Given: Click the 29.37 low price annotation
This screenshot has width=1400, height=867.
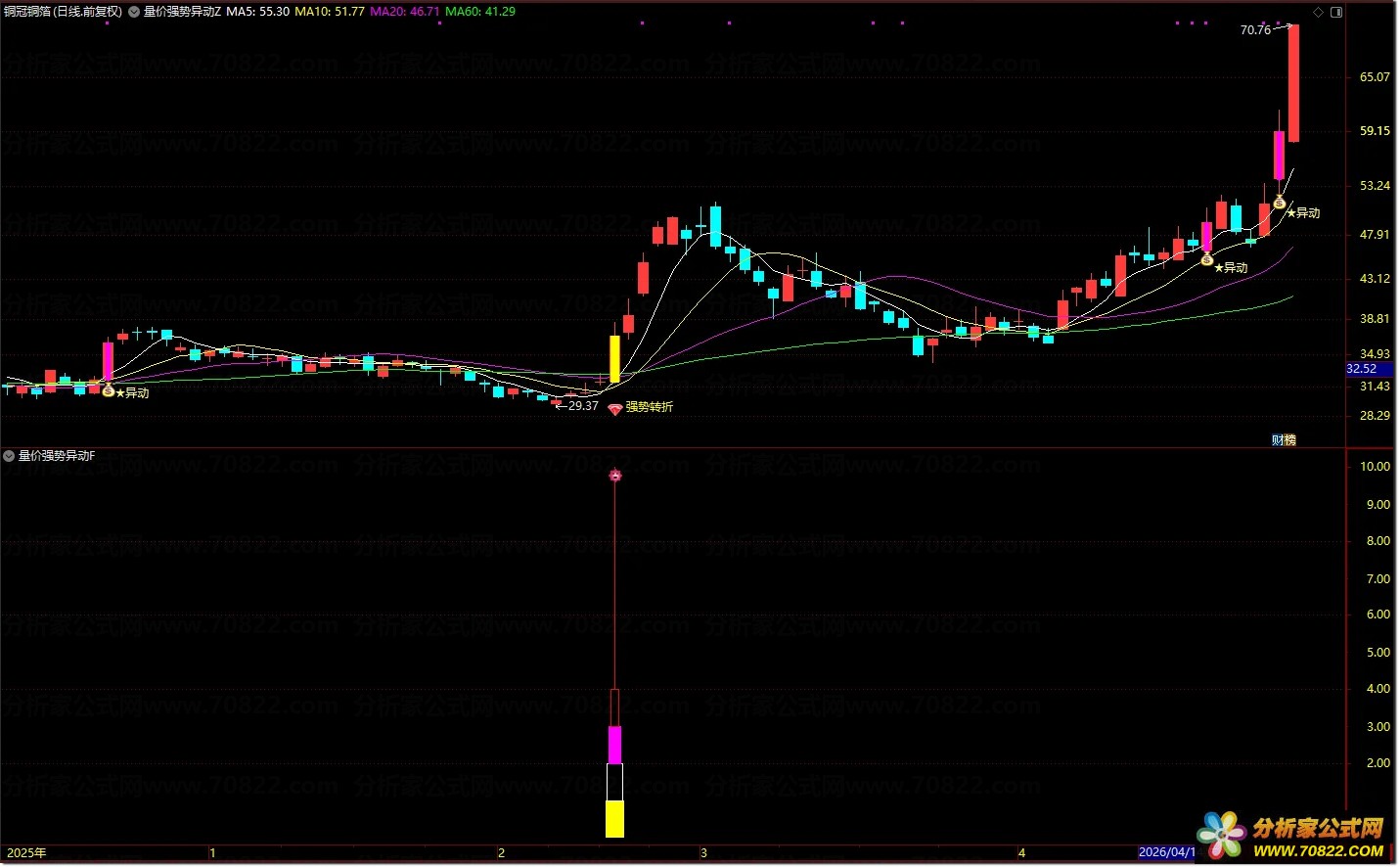Looking at the screenshot, I should click(583, 406).
